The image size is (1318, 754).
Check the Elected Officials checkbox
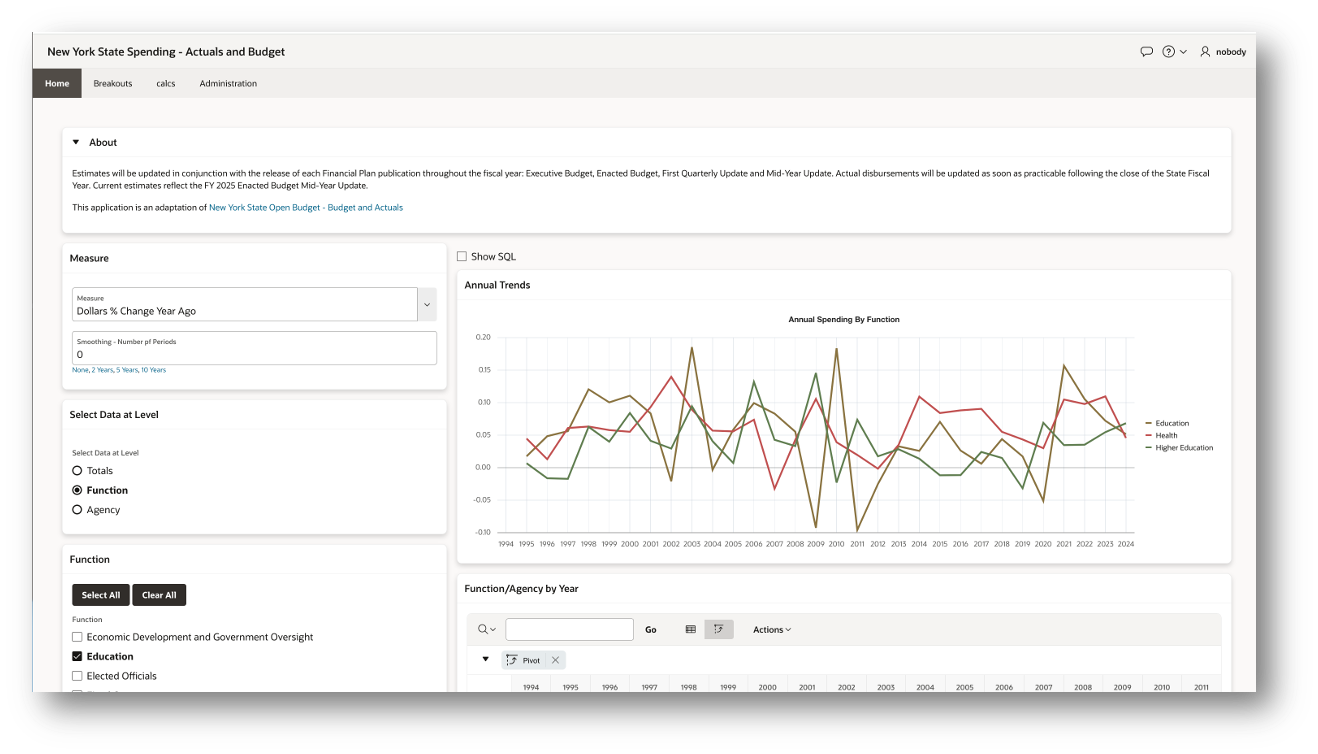click(x=77, y=676)
